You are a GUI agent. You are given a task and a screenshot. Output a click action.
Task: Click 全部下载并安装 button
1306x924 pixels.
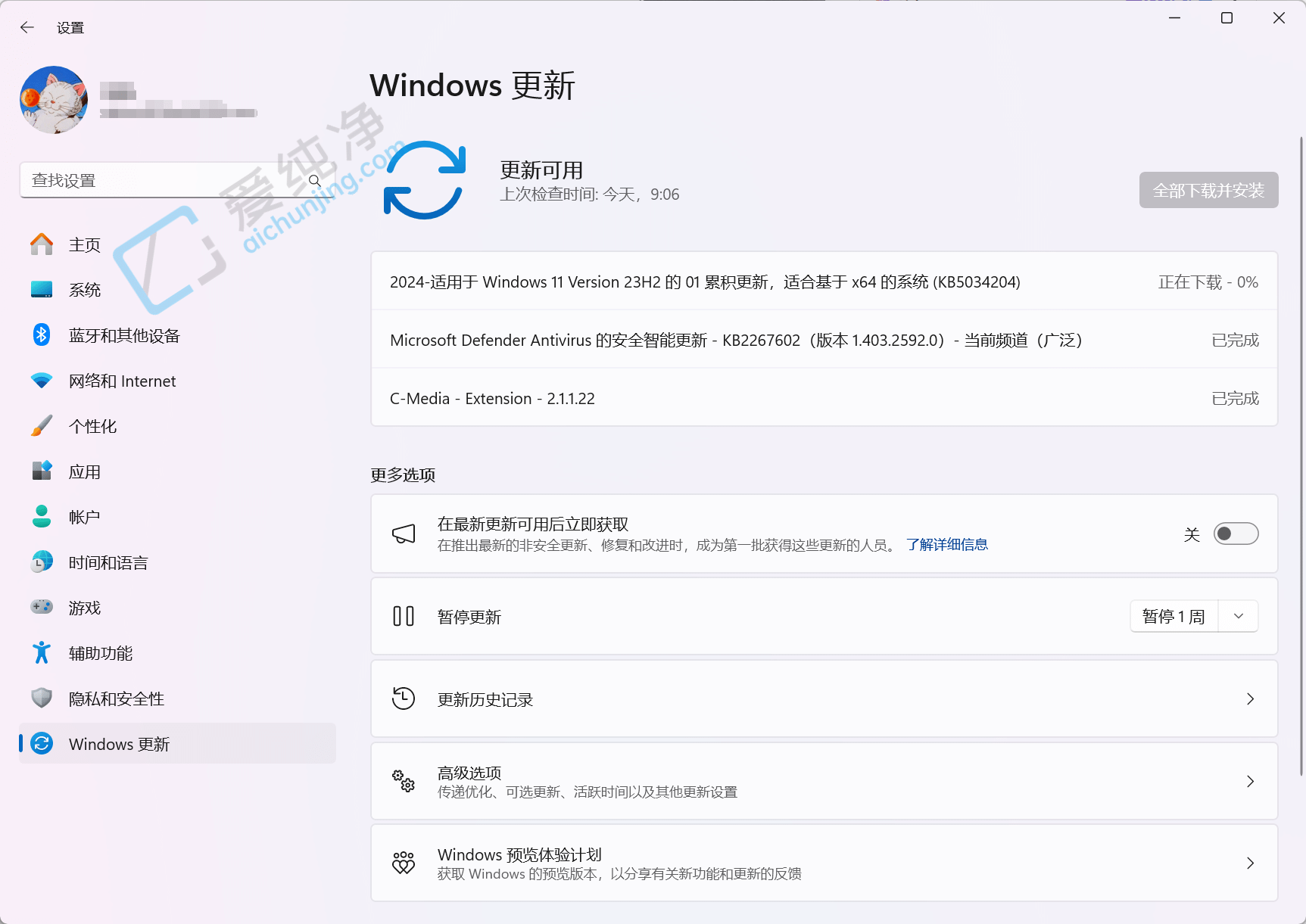1208,190
